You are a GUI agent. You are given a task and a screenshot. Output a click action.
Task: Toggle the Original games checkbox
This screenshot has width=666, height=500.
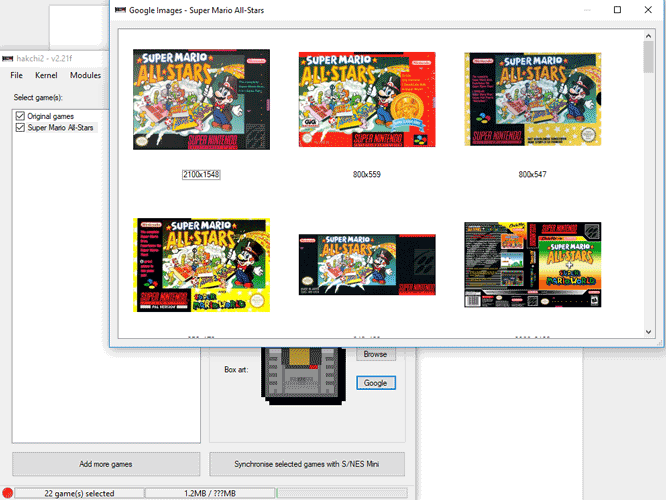pyautogui.click(x=20, y=116)
